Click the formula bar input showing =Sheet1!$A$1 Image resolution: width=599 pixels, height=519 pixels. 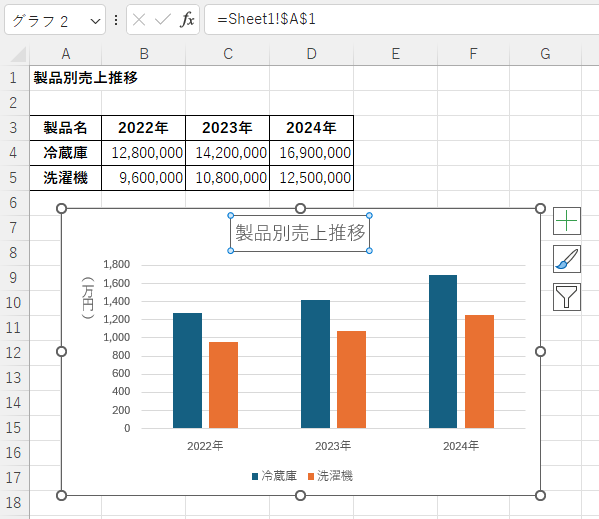(x=401, y=19)
